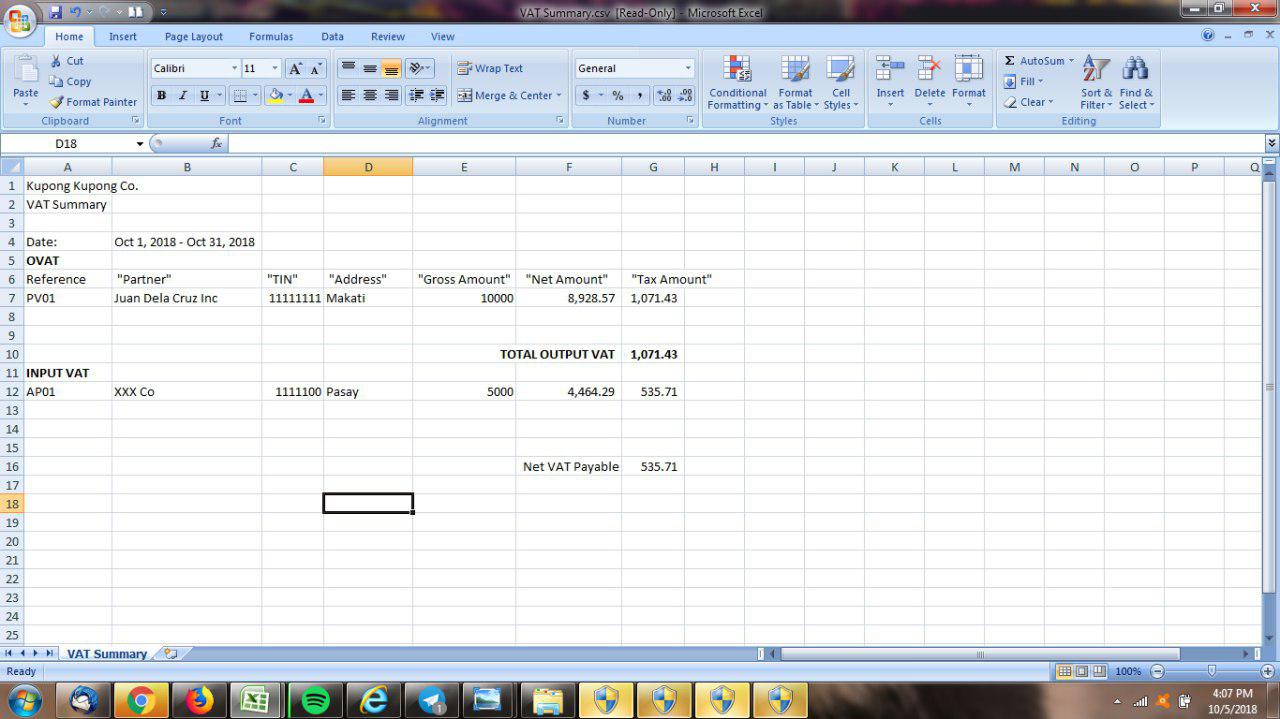Toggle bold formatting
This screenshot has height=719, width=1280.
pos(161,95)
